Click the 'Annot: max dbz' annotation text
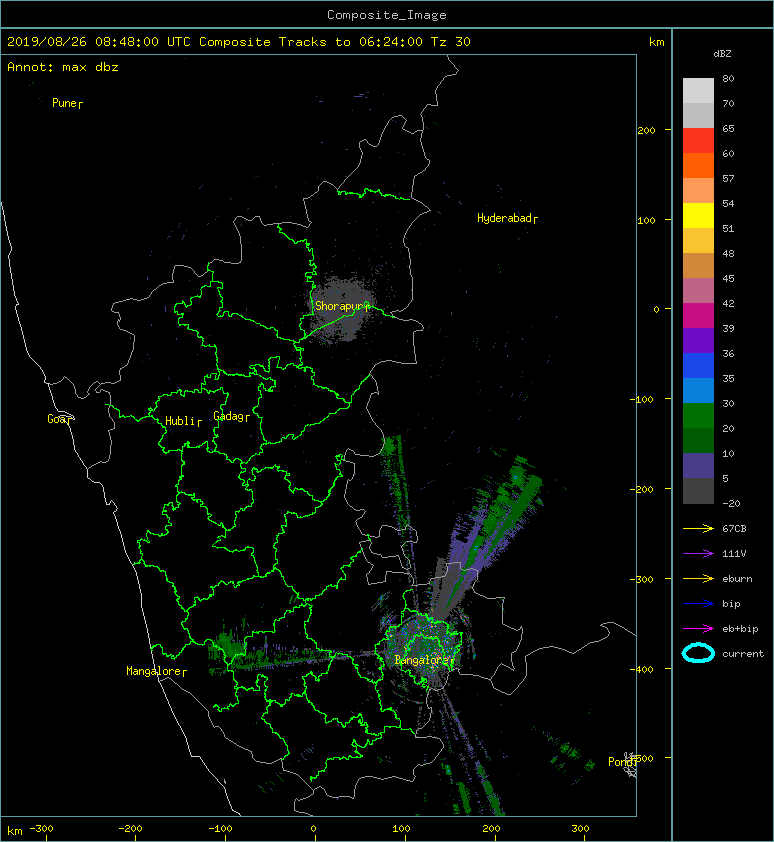The width and height of the screenshot is (774, 842). 63,67
